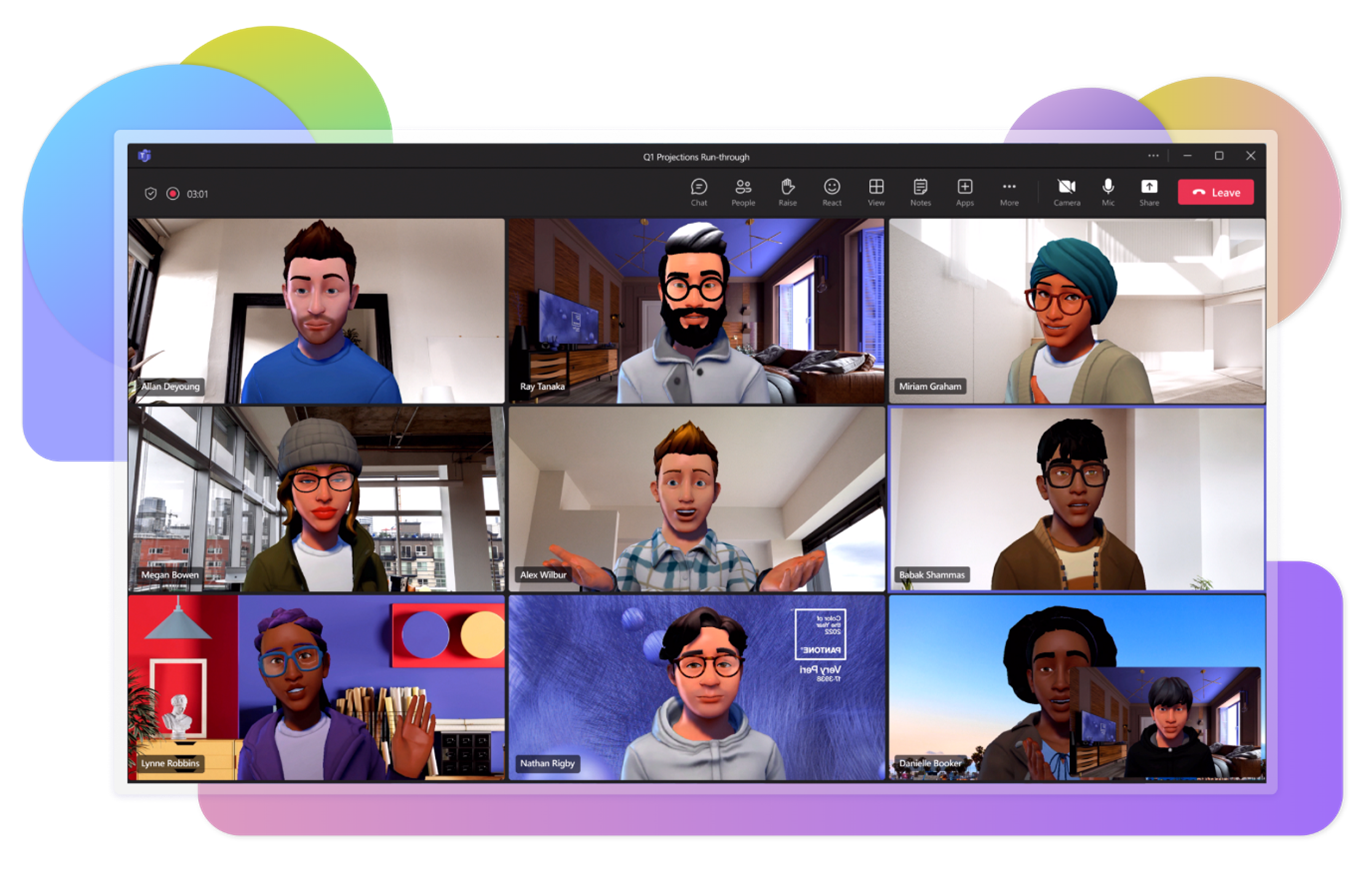Click Babak Shammas's highlighted video tile
This screenshot has width=1370, height=871.
(x=1075, y=500)
